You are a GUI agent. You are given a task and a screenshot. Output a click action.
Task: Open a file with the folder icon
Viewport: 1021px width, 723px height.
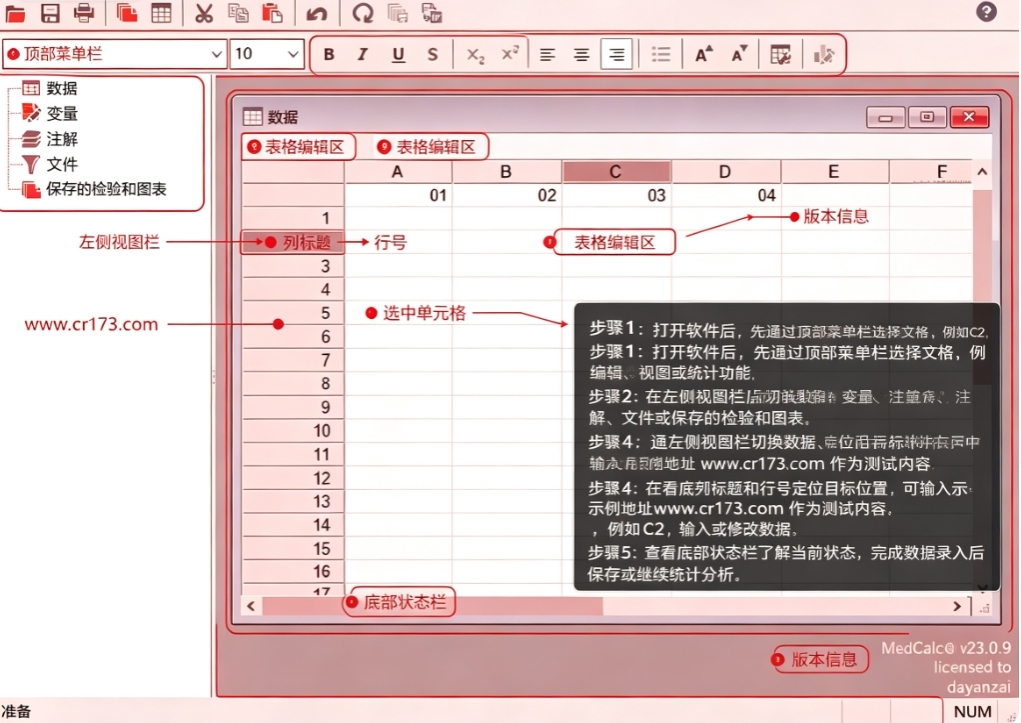coord(15,13)
